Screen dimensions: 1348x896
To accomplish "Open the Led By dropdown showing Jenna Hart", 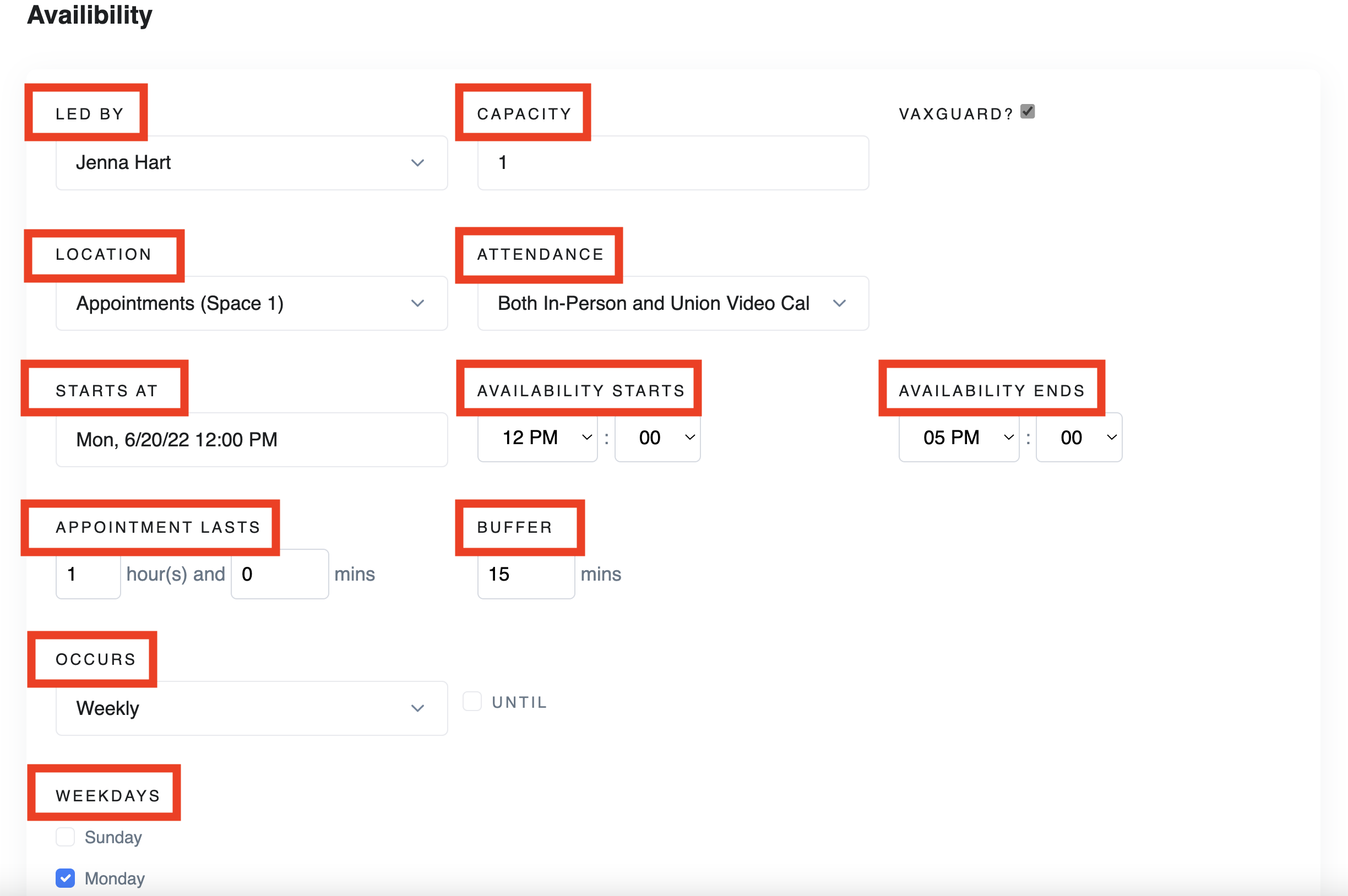I will (252, 163).
